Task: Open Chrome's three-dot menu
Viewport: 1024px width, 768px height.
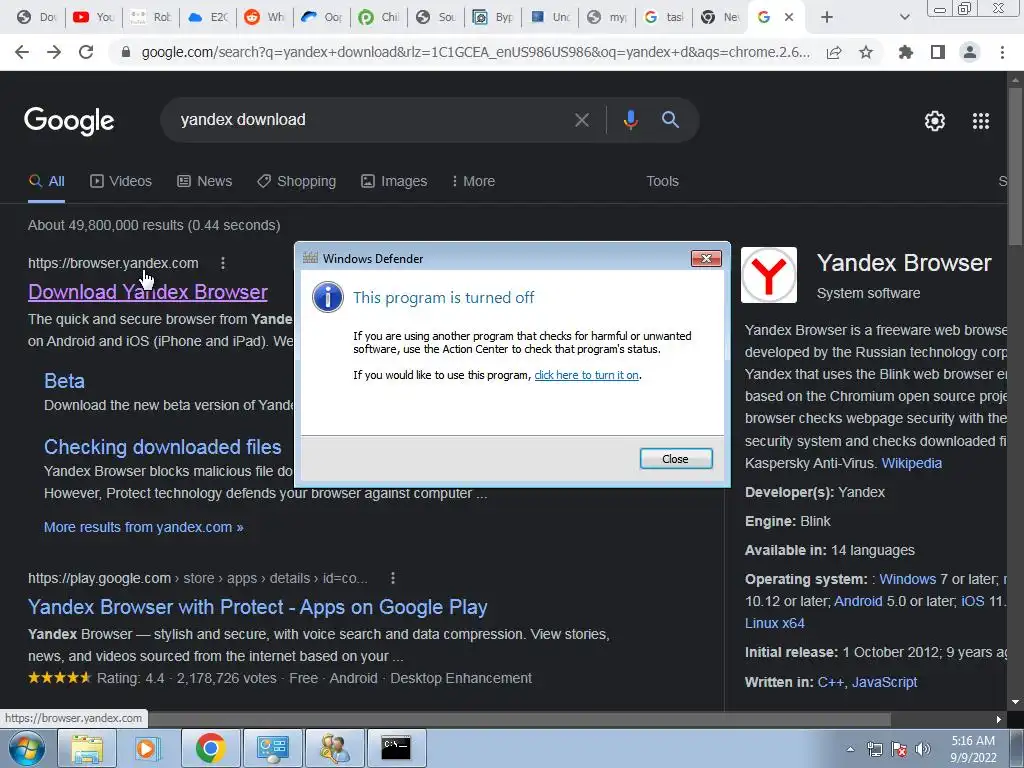Action: [x=1002, y=52]
